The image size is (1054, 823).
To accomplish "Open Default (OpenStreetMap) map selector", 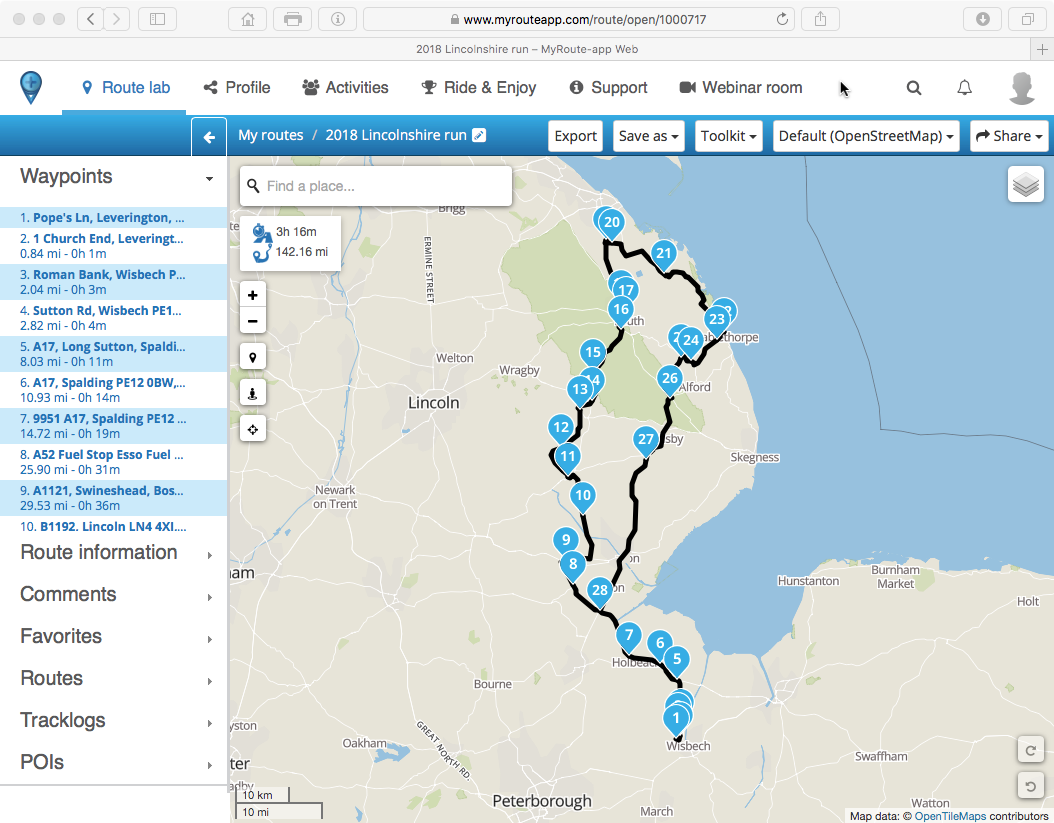I will point(866,136).
